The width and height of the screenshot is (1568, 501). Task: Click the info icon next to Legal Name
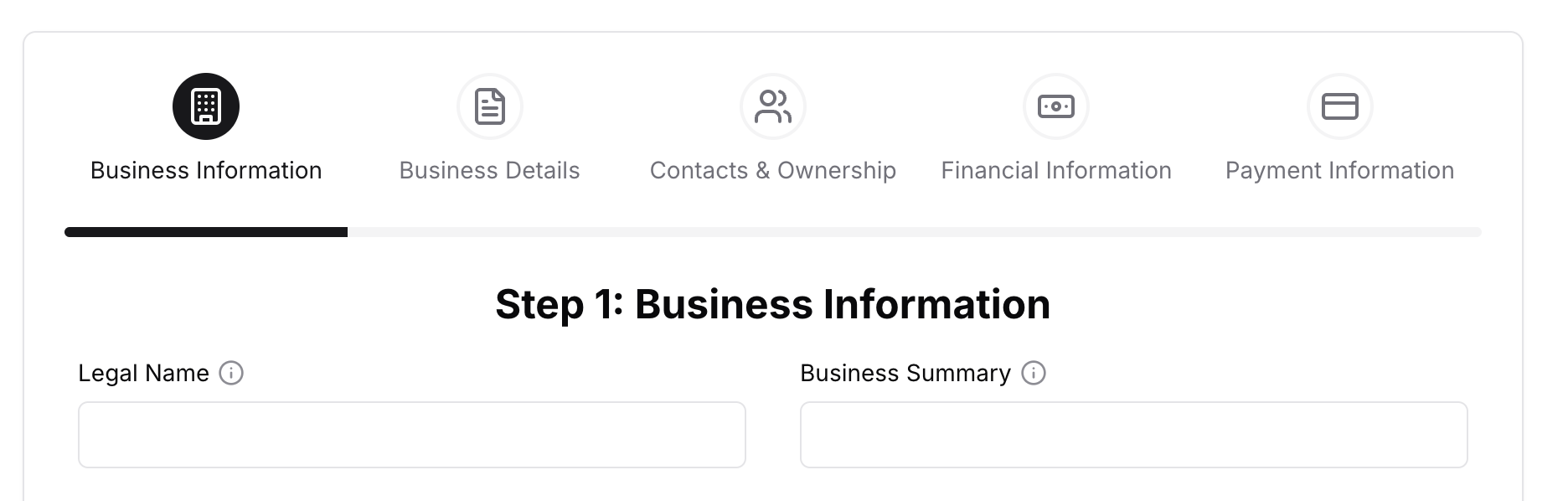(231, 374)
